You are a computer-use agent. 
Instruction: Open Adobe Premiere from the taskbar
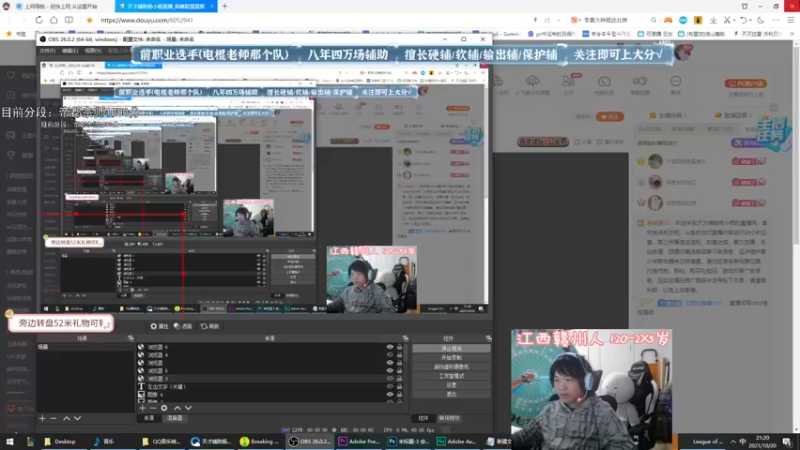coord(360,441)
